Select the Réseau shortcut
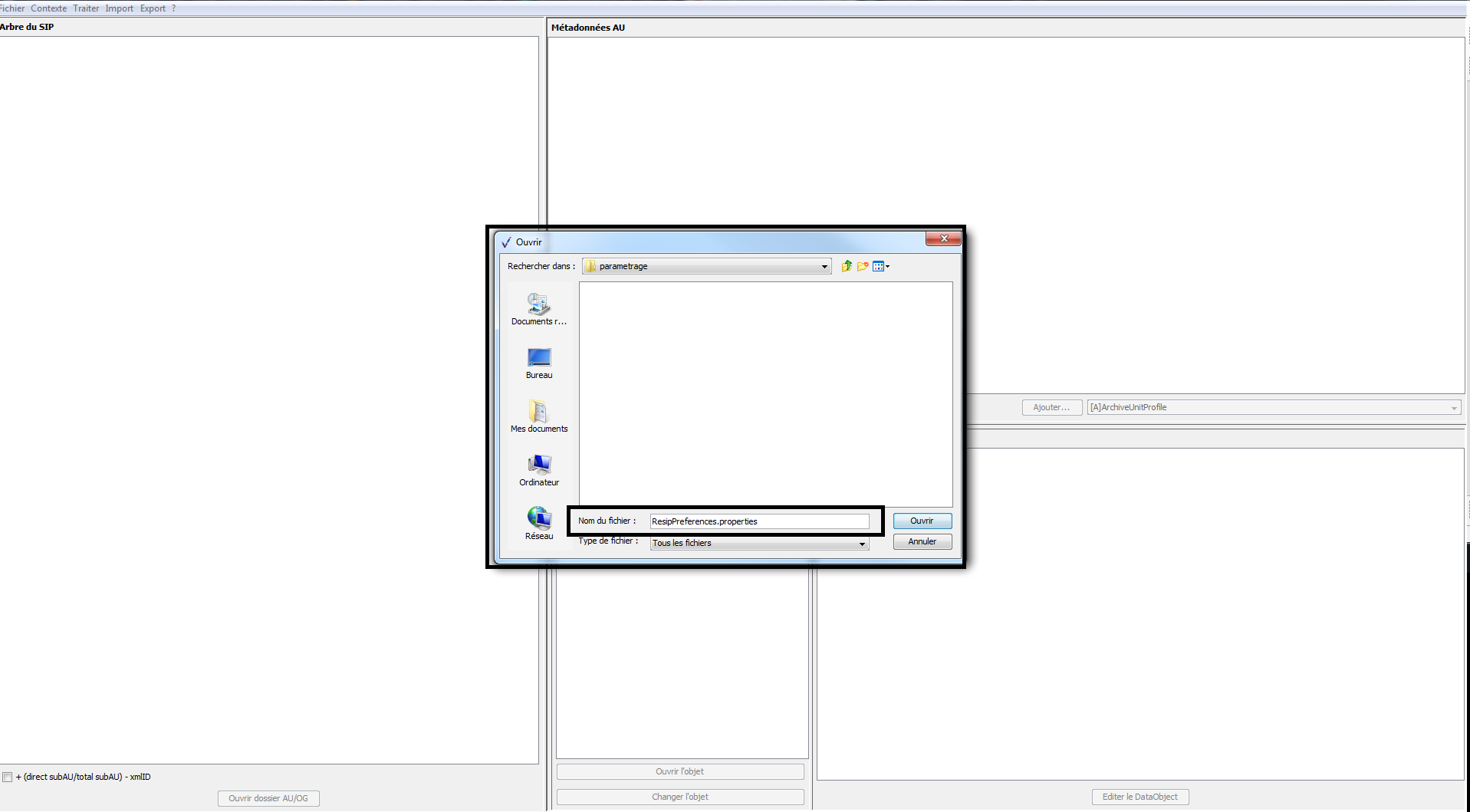1470x812 pixels. coord(538,524)
